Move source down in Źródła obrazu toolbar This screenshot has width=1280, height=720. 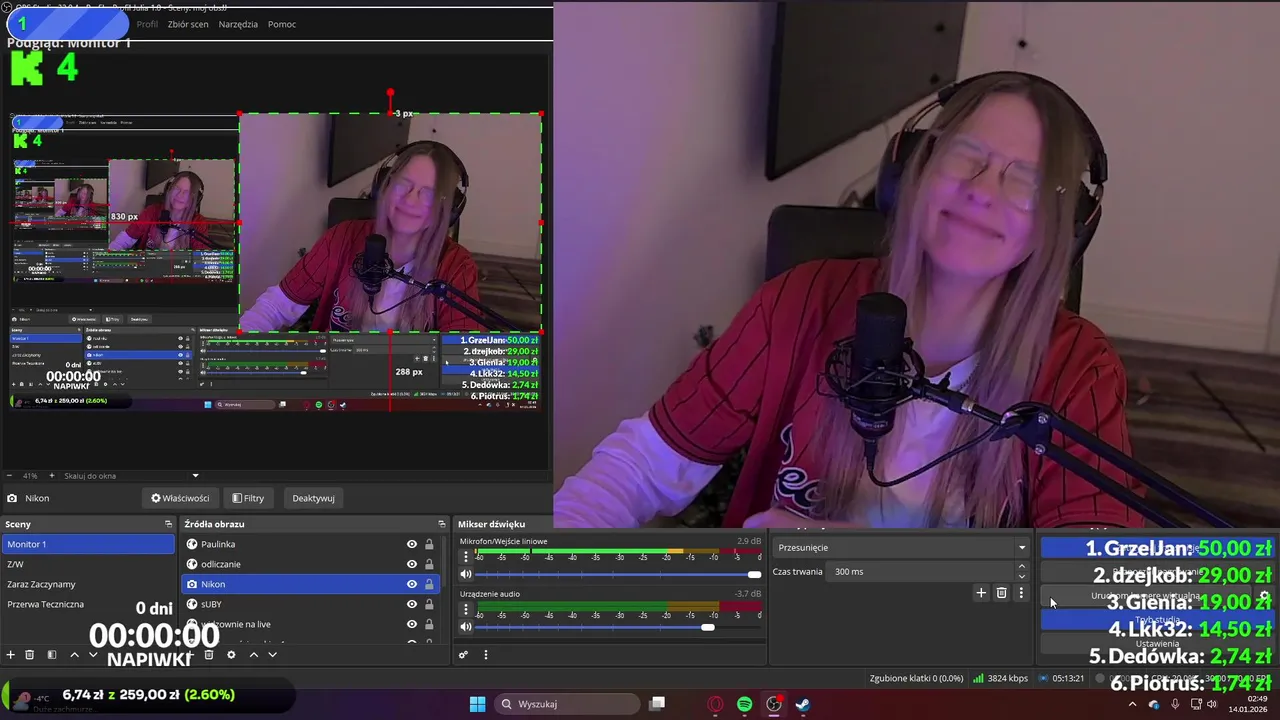click(272, 655)
